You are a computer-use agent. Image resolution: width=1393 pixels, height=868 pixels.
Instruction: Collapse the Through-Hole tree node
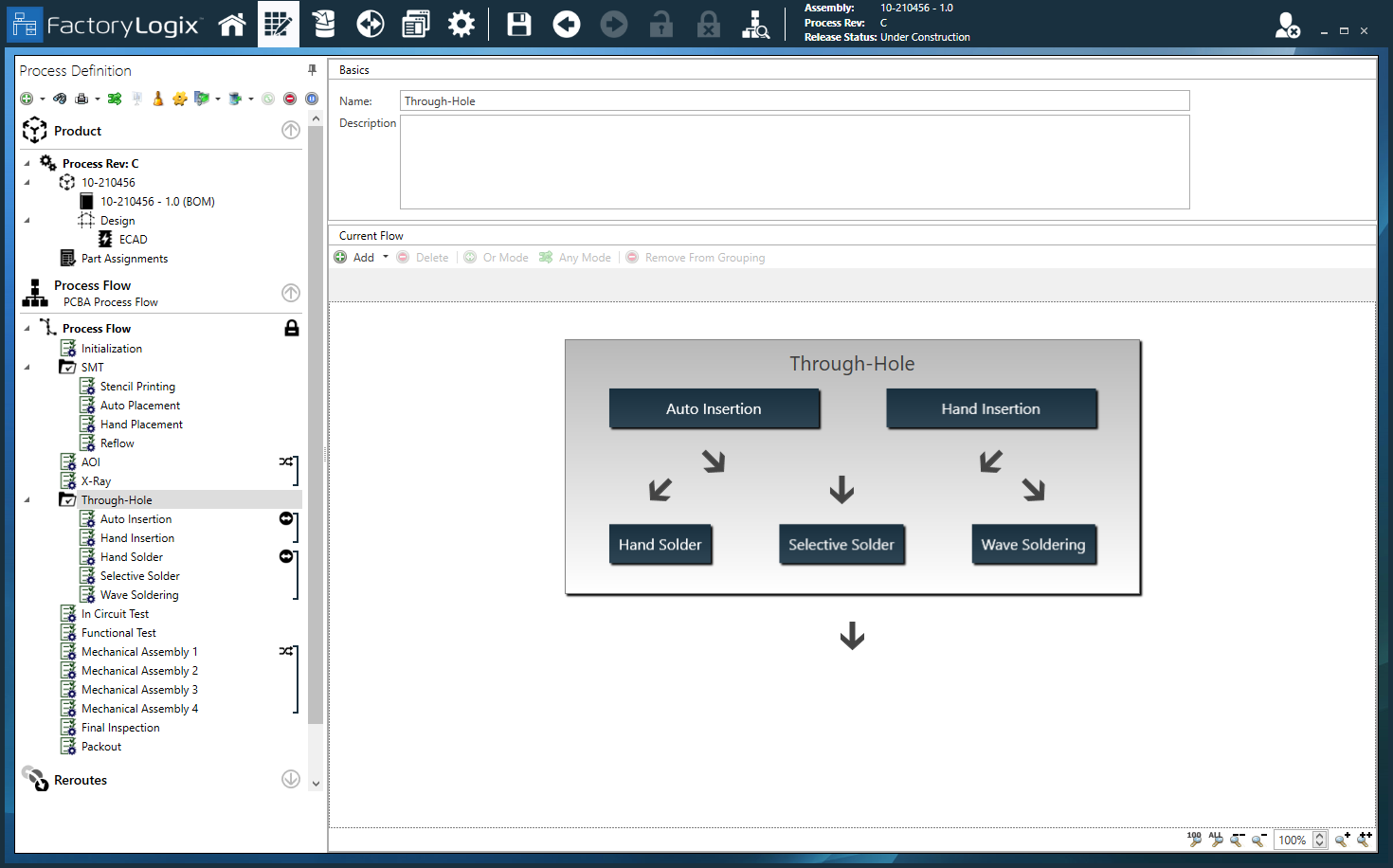pyautogui.click(x=27, y=500)
